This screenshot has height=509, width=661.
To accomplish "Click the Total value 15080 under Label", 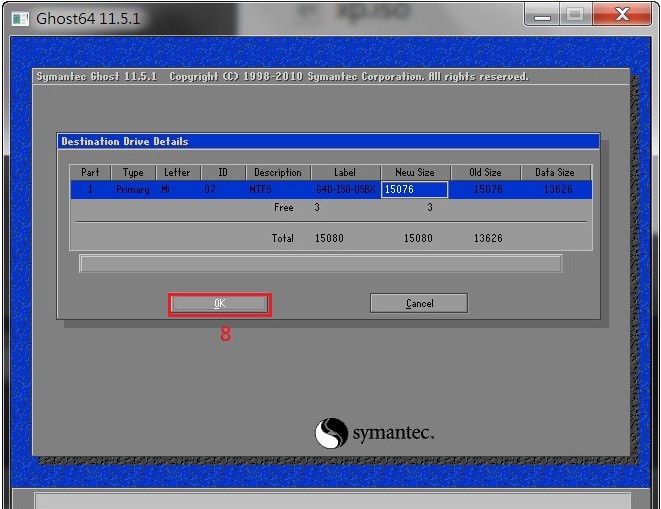I will click(x=329, y=238).
